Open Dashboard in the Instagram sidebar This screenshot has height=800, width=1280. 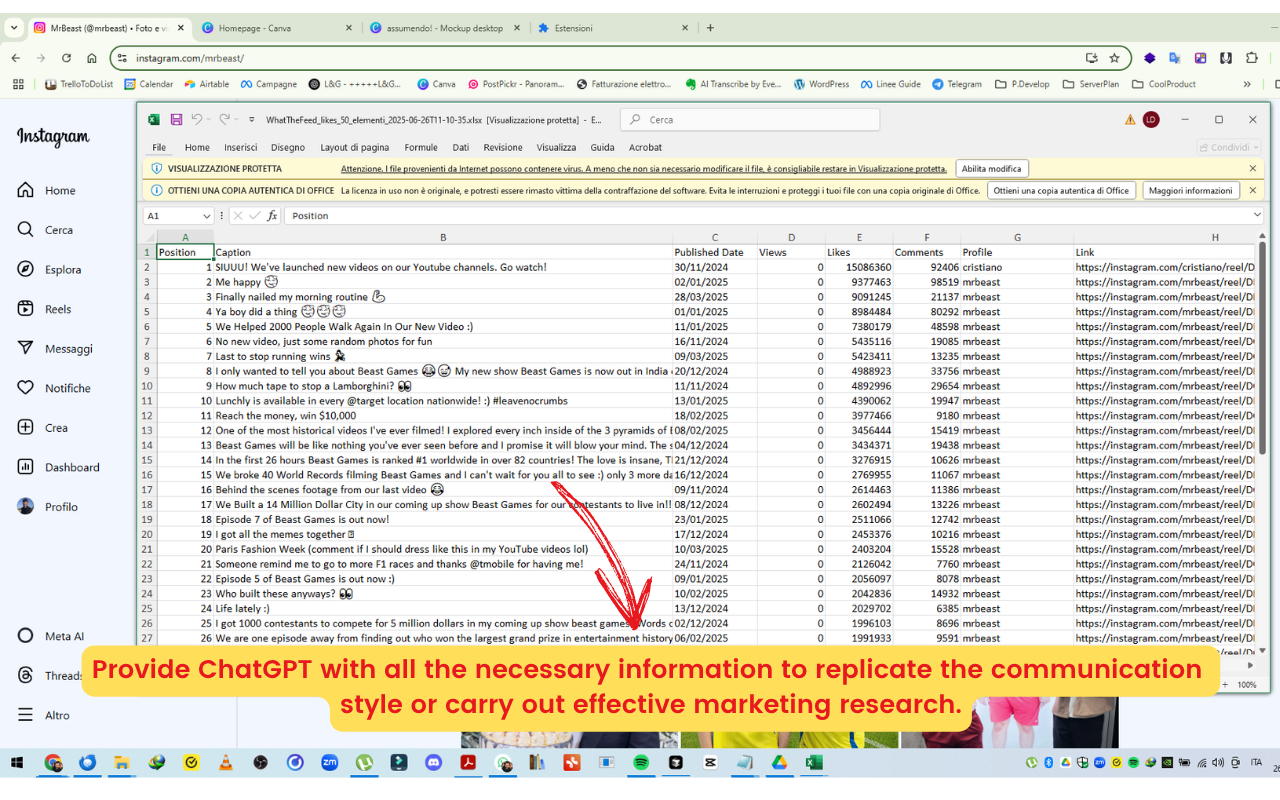click(58, 467)
